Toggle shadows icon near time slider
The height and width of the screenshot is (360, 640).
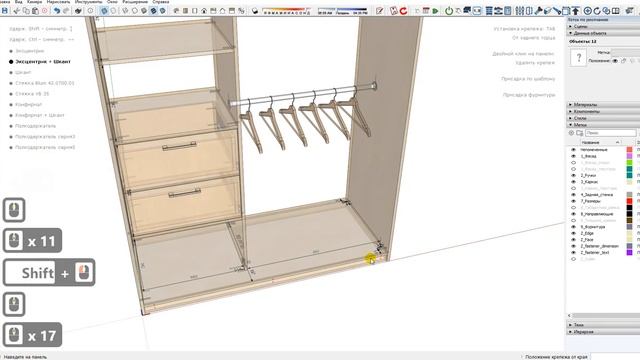coord(255,11)
